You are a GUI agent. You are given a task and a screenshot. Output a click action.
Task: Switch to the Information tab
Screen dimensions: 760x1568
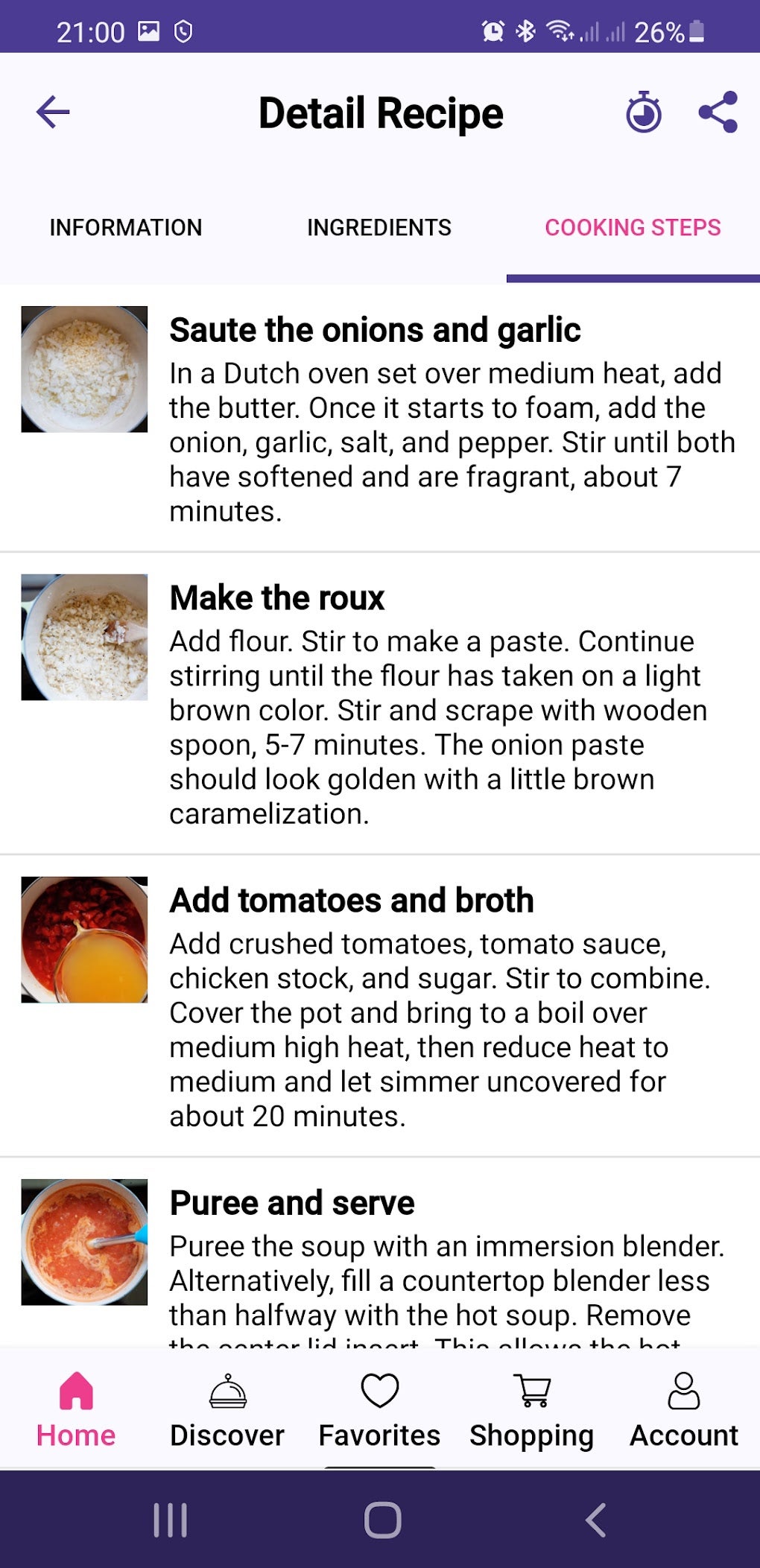[126, 227]
